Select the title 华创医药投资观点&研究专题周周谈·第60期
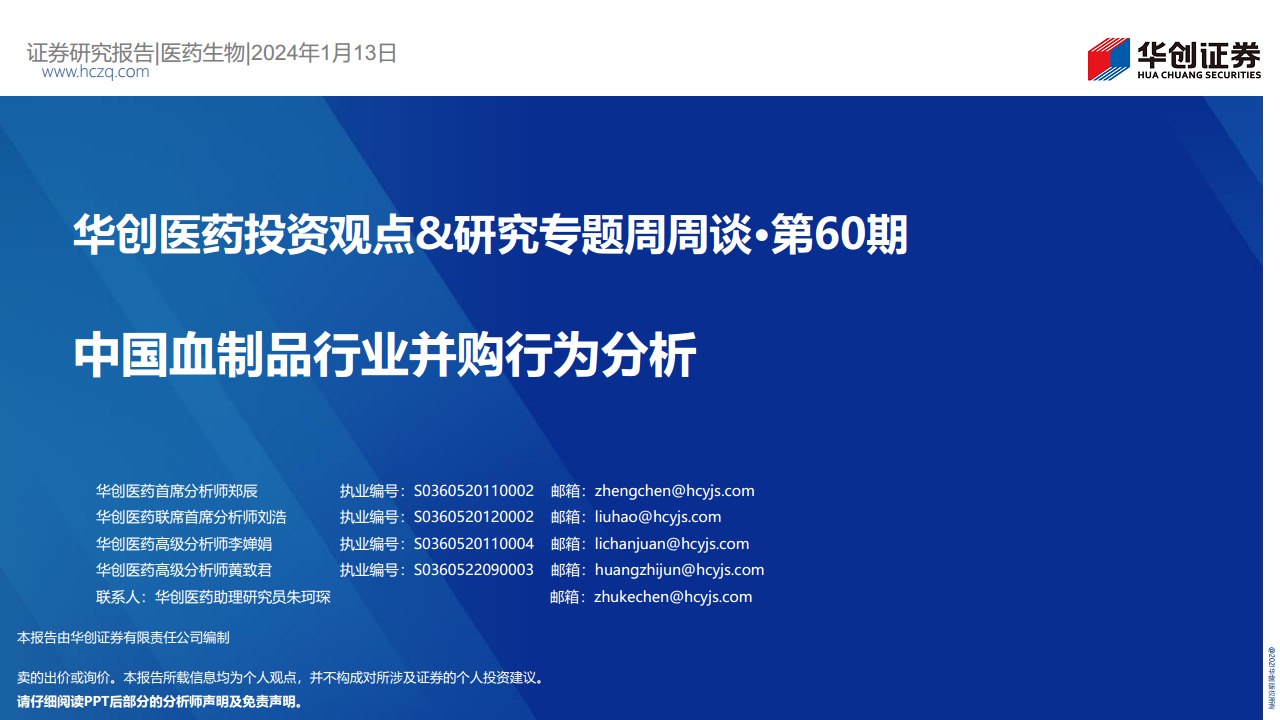Image resolution: width=1280 pixels, height=720 pixels. [490, 236]
